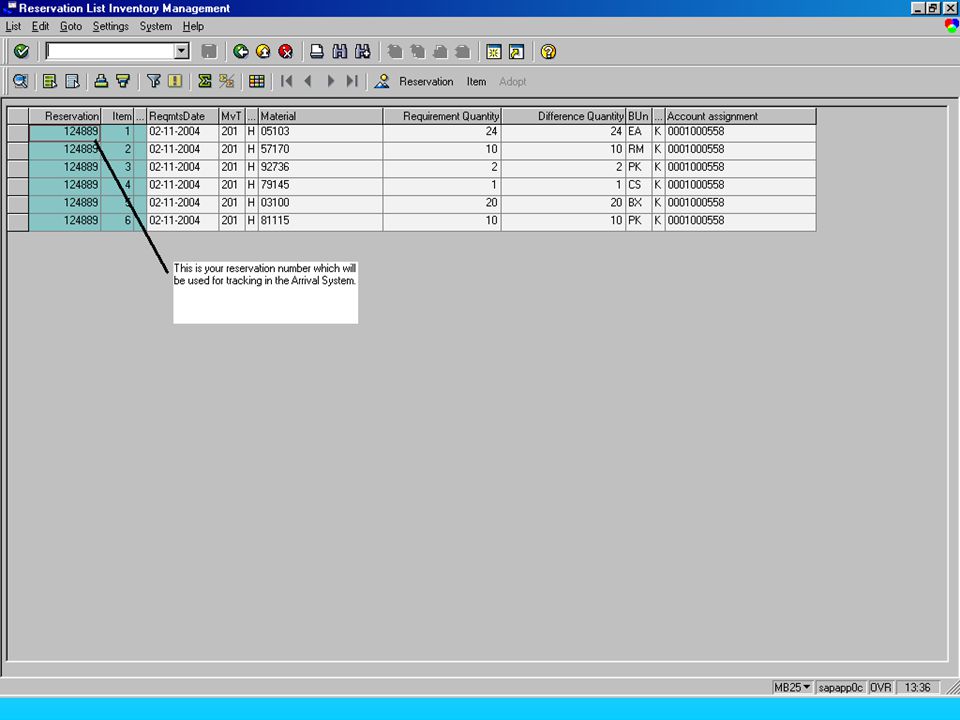The image size is (960, 720).
Task: Go back with the green arrow icon
Action: pyautogui.click(x=241, y=51)
